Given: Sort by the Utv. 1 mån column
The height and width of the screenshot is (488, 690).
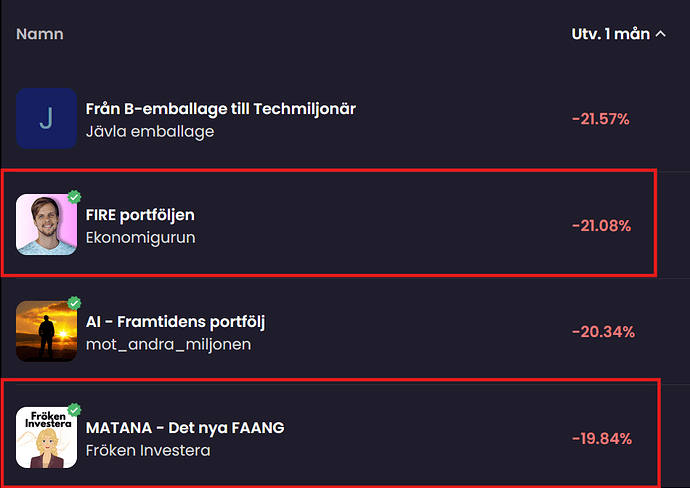Looking at the screenshot, I should [610, 34].
